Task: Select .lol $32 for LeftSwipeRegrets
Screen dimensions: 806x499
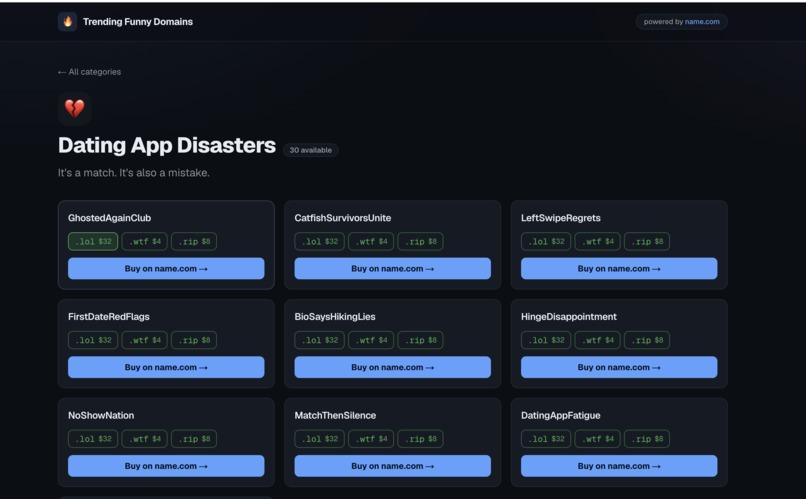Action: 546,242
